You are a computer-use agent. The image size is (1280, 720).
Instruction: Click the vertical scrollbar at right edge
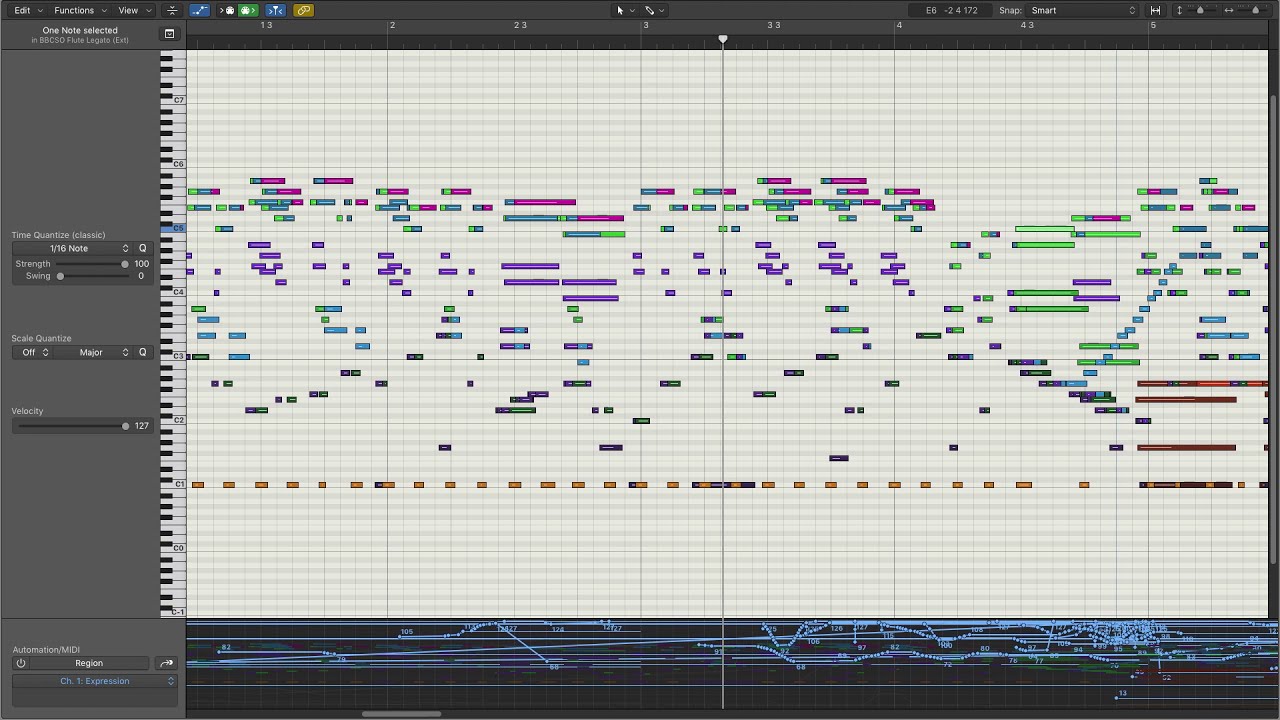pyautogui.click(x=1274, y=330)
